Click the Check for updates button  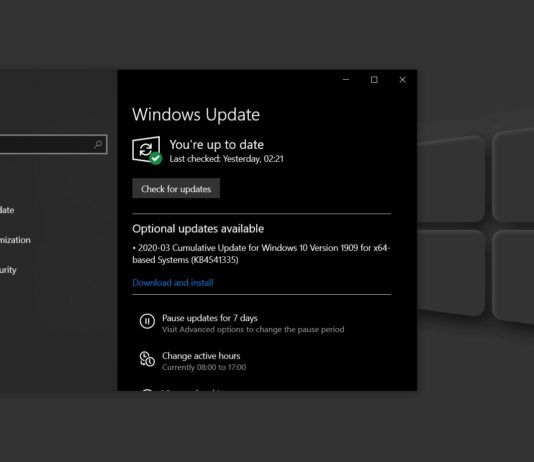click(x=176, y=188)
